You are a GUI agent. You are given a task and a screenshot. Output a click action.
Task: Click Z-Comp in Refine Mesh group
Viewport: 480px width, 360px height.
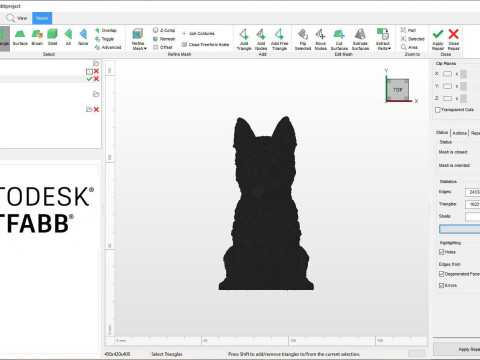(164, 30)
